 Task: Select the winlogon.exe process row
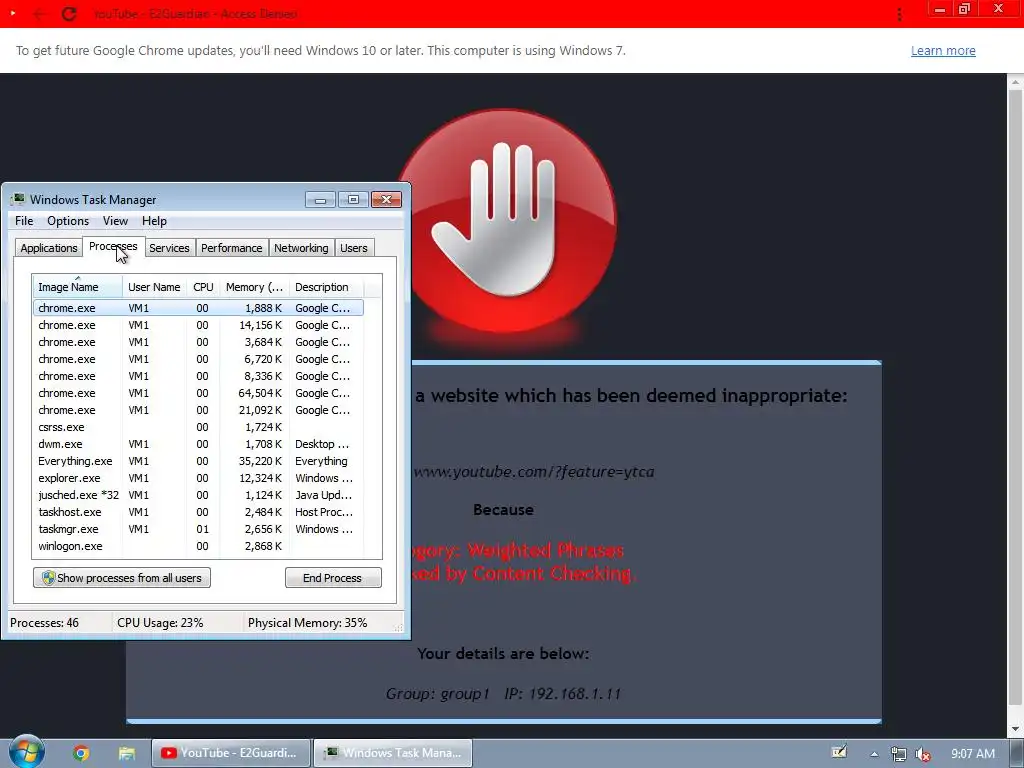pyautogui.click(x=198, y=546)
